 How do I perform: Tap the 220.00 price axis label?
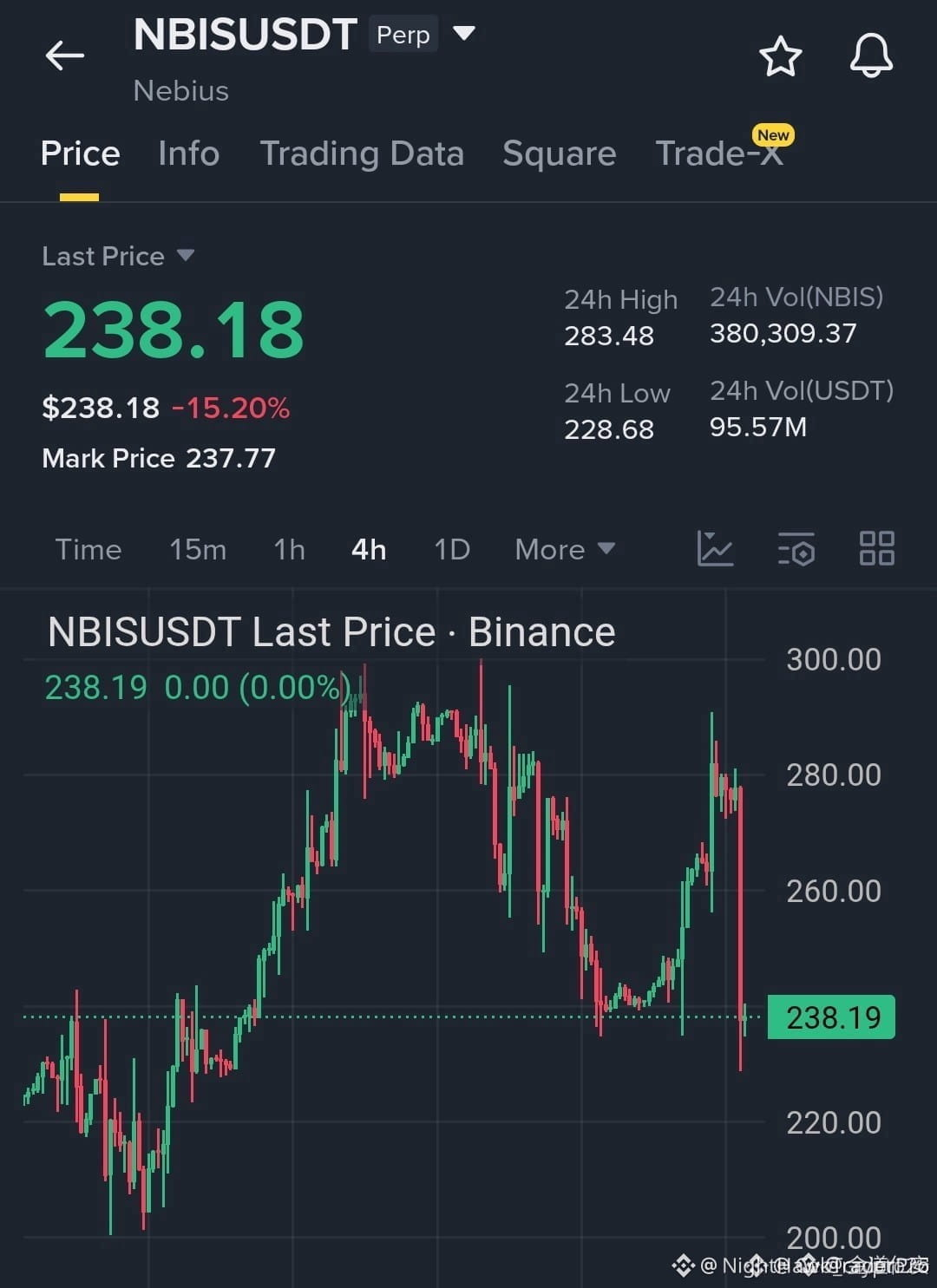point(834,1122)
